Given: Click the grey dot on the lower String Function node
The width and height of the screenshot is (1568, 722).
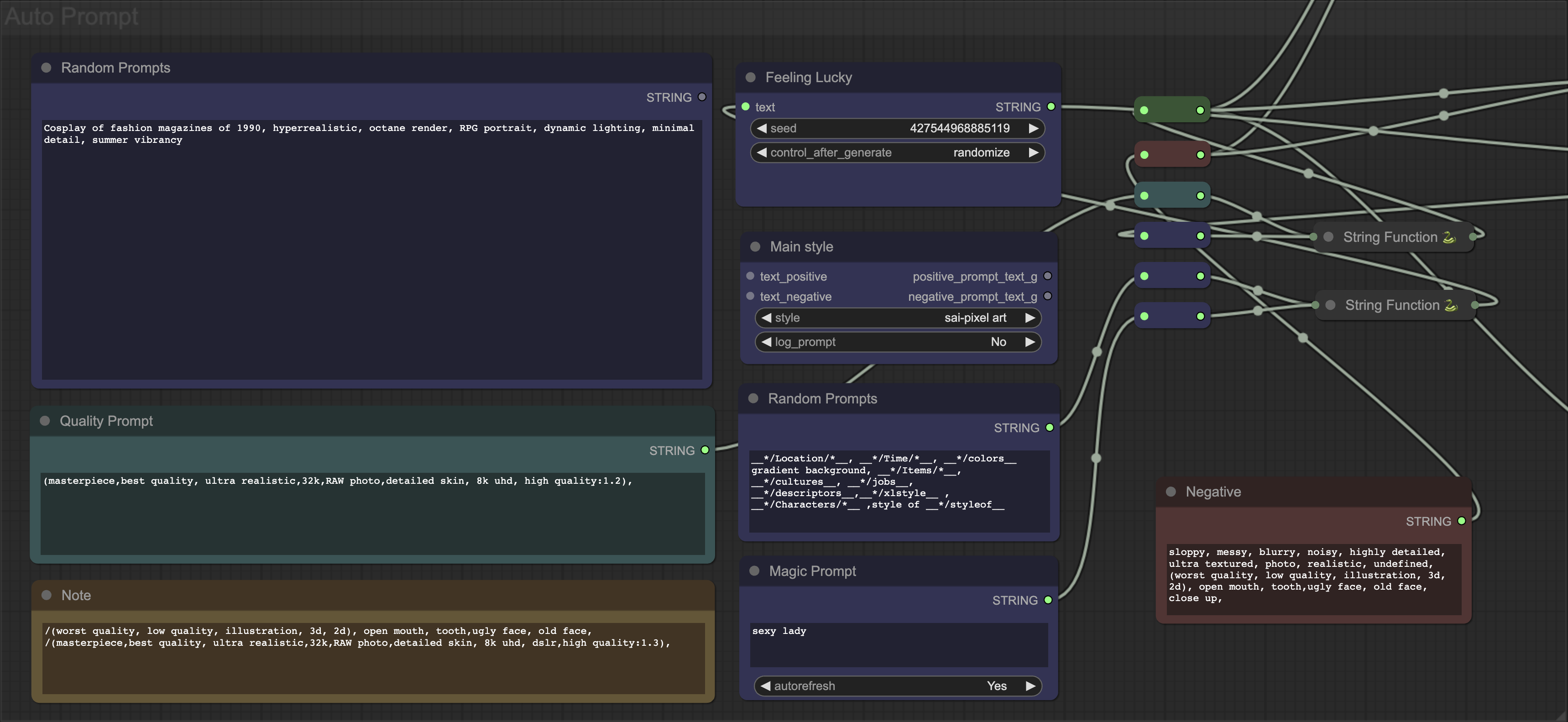Looking at the screenshot, I should [1331, 305].
